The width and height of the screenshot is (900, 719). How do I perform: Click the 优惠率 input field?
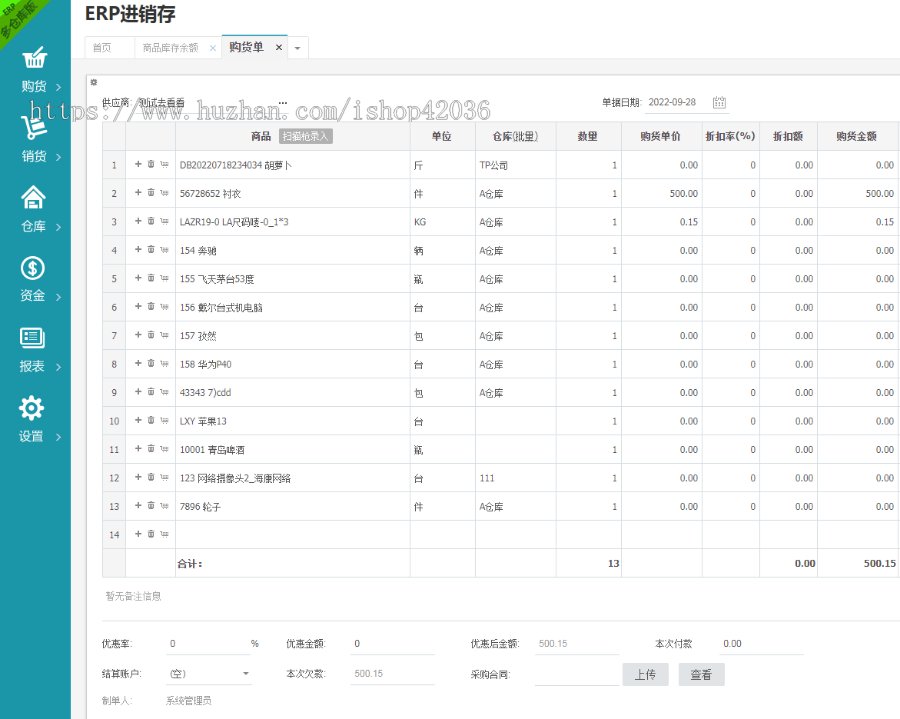(x=208, y=644)
